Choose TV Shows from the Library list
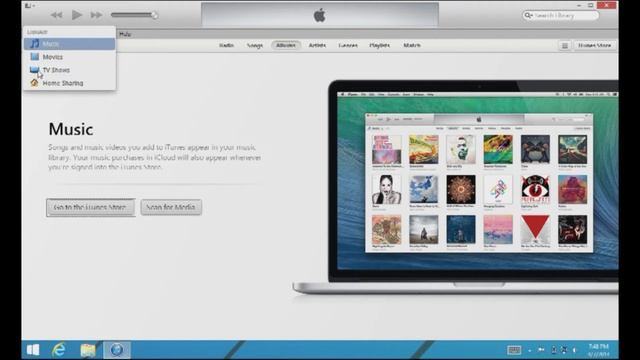Screen dimensions: 640x360 [69, 70]
